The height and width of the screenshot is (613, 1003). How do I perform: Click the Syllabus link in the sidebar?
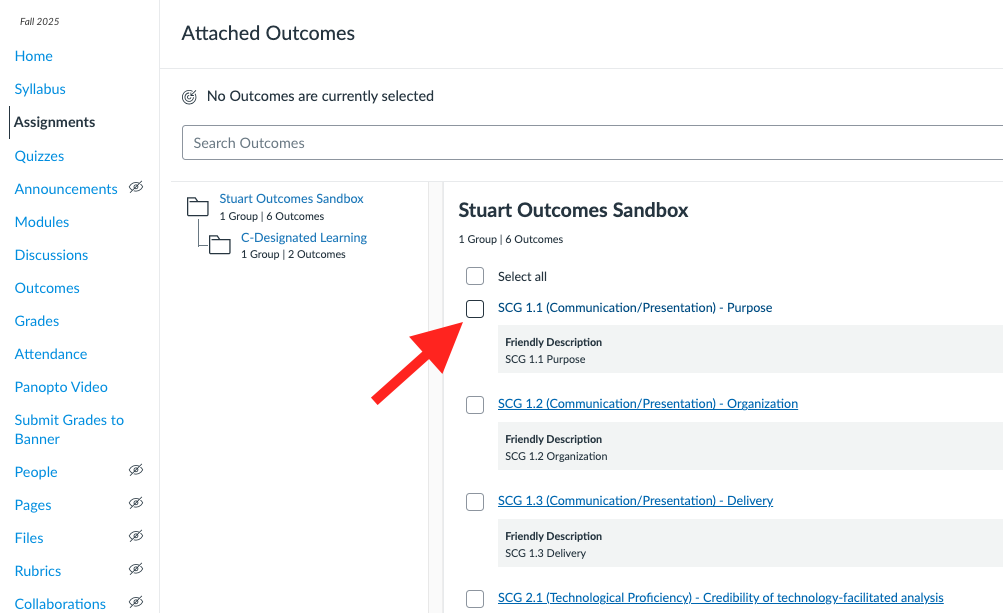click(x=39, y=88)
